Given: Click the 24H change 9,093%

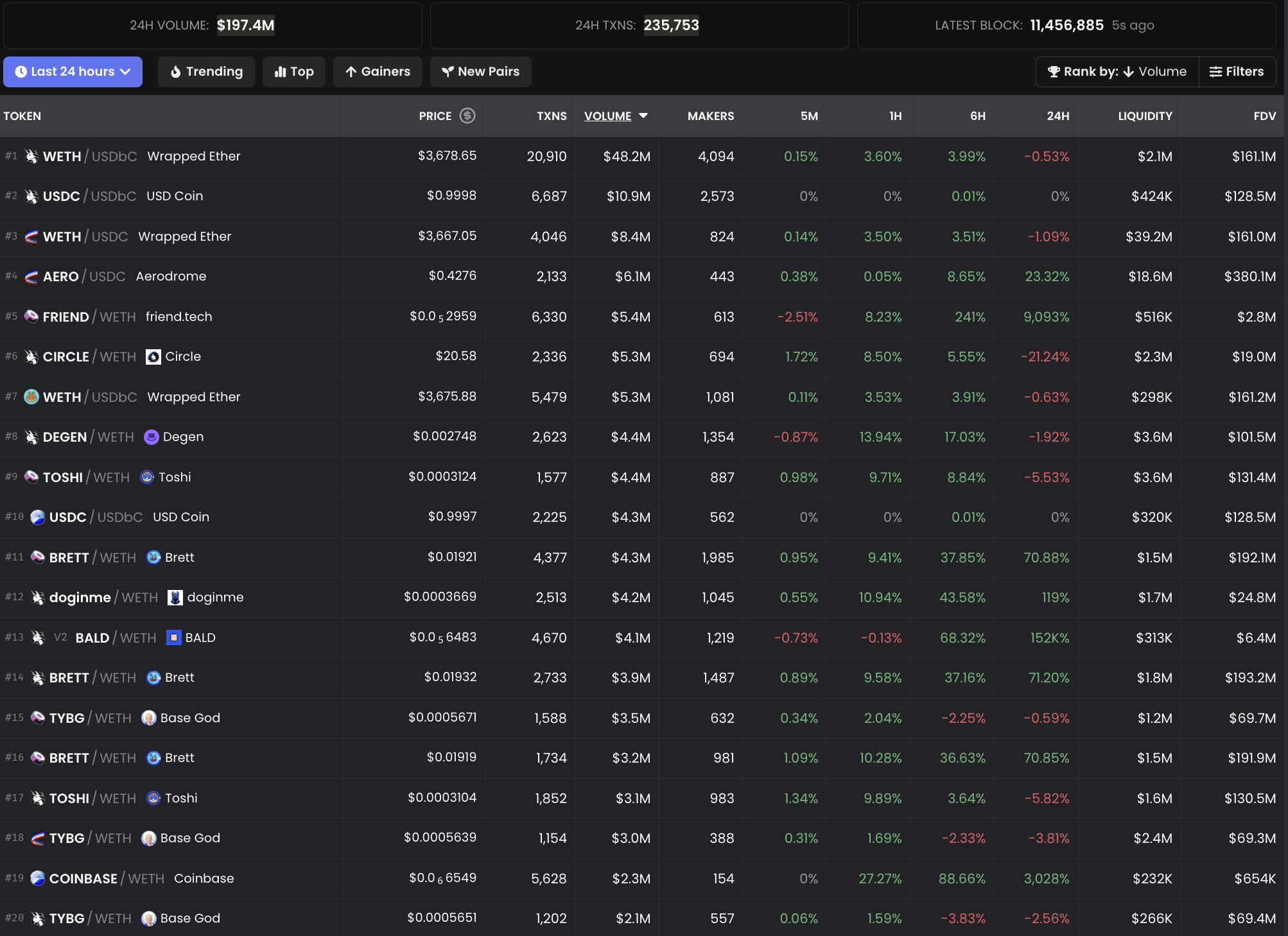Looking at the screenshot, I should point(1046,316).
